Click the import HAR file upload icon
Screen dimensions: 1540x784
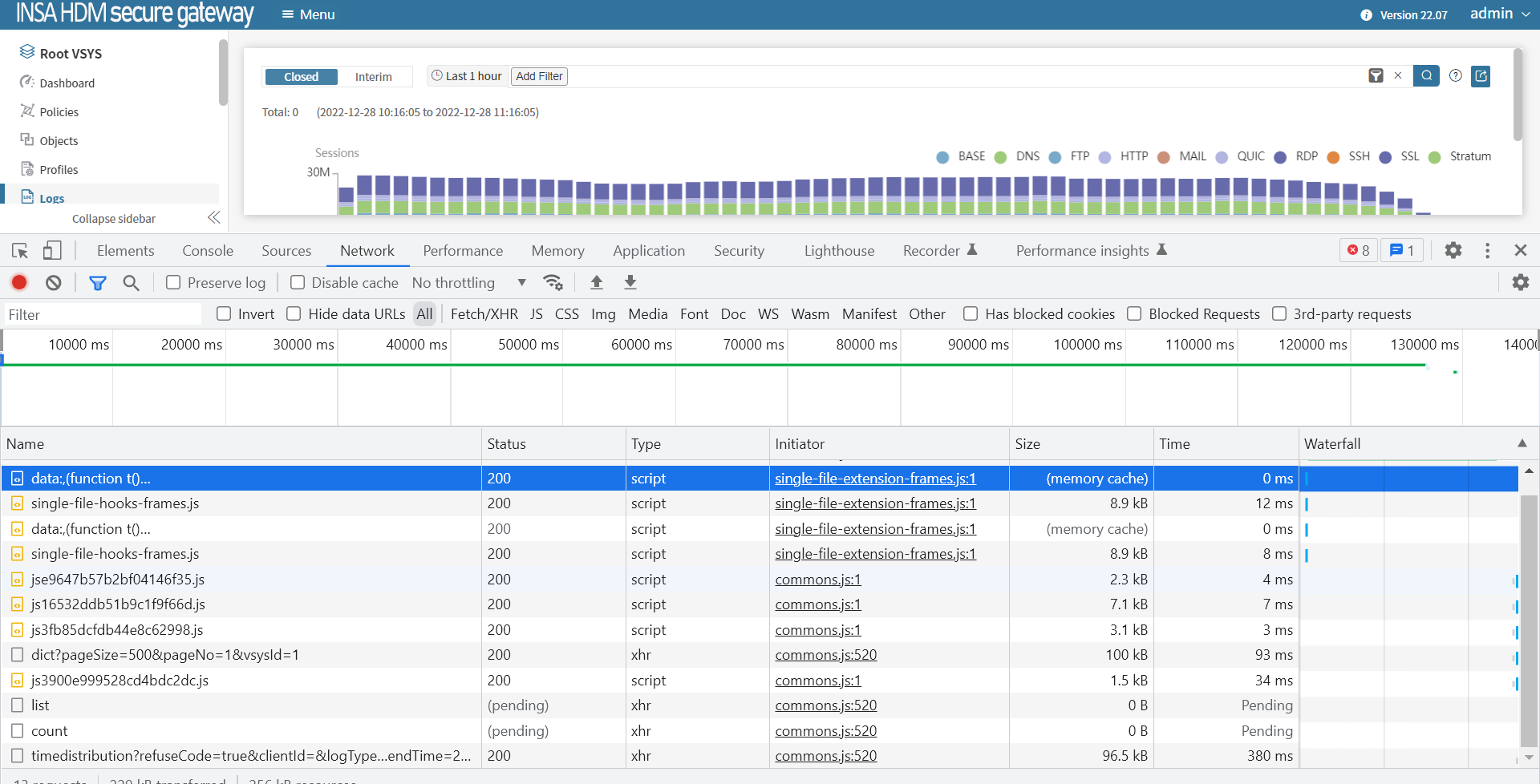pyautogui.click(x=596, y=282)
